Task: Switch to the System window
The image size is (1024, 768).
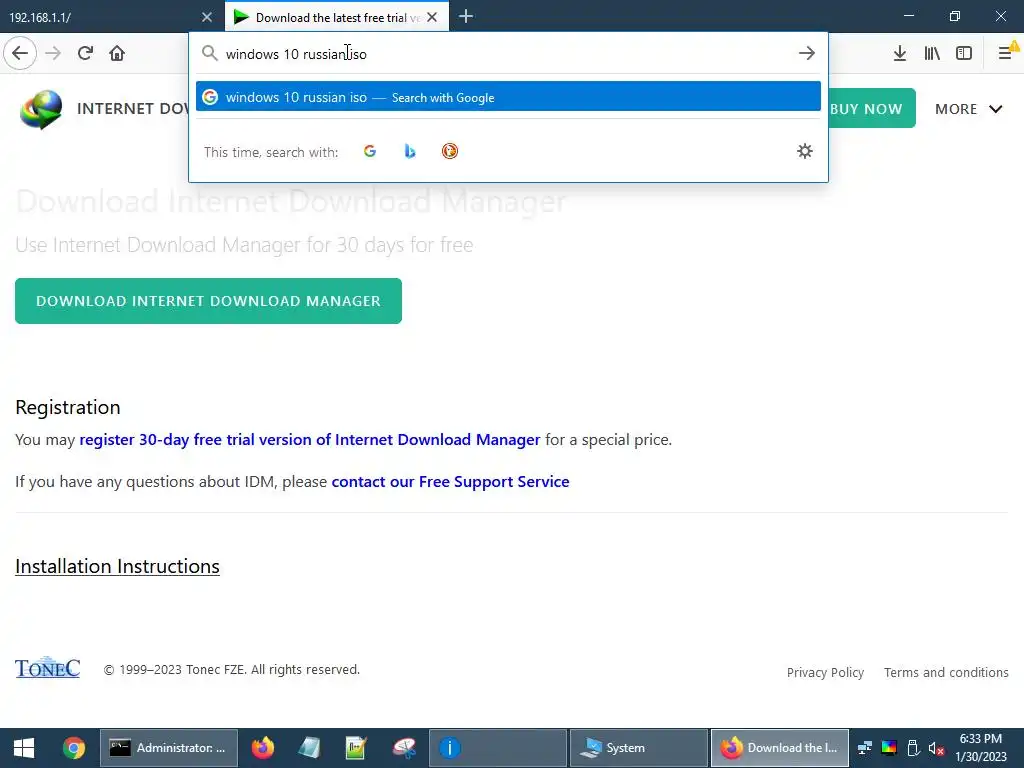Action: (x=639, y=748)
